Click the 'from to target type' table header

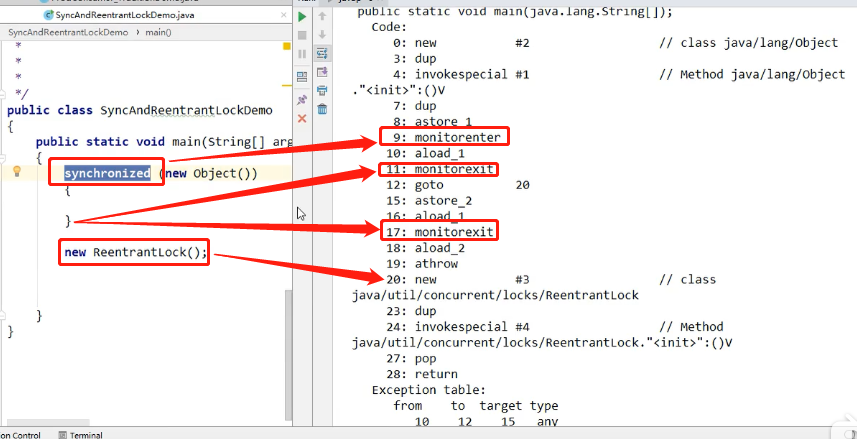(x=476, y=406)
